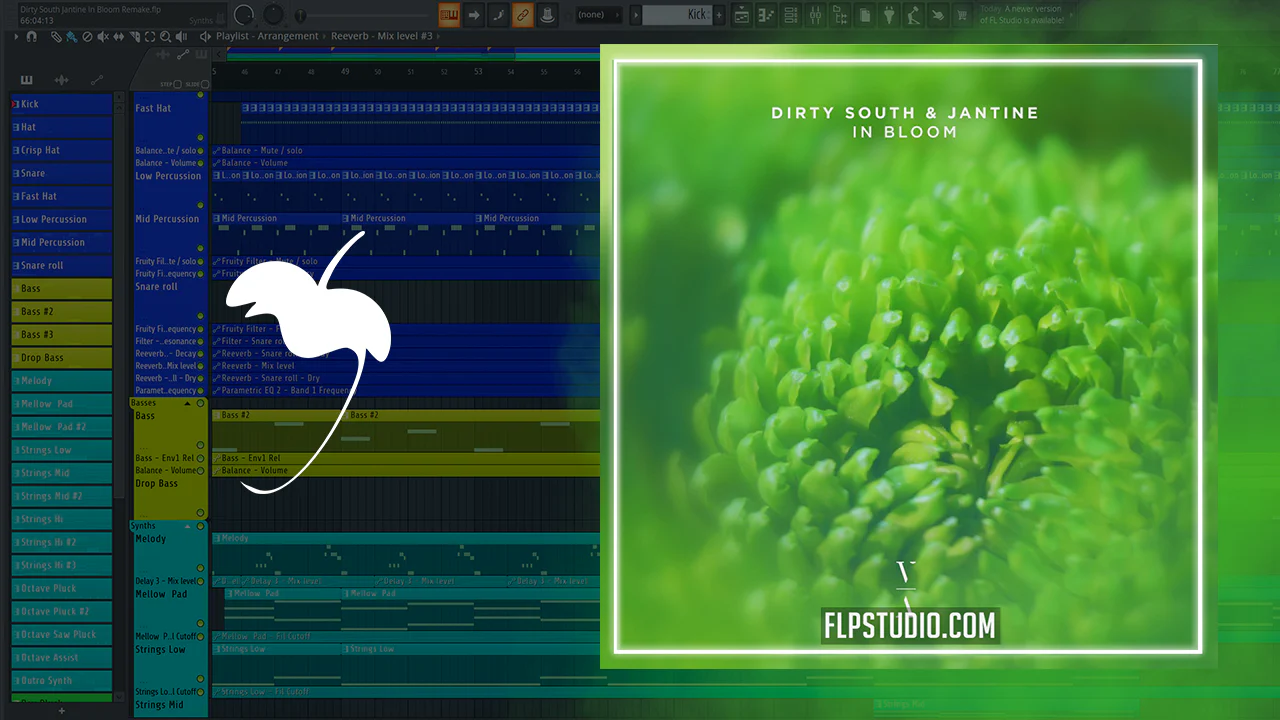Toggle the SLIDE checkbox
1280x720 pixels.
click(x=205, y=85)
